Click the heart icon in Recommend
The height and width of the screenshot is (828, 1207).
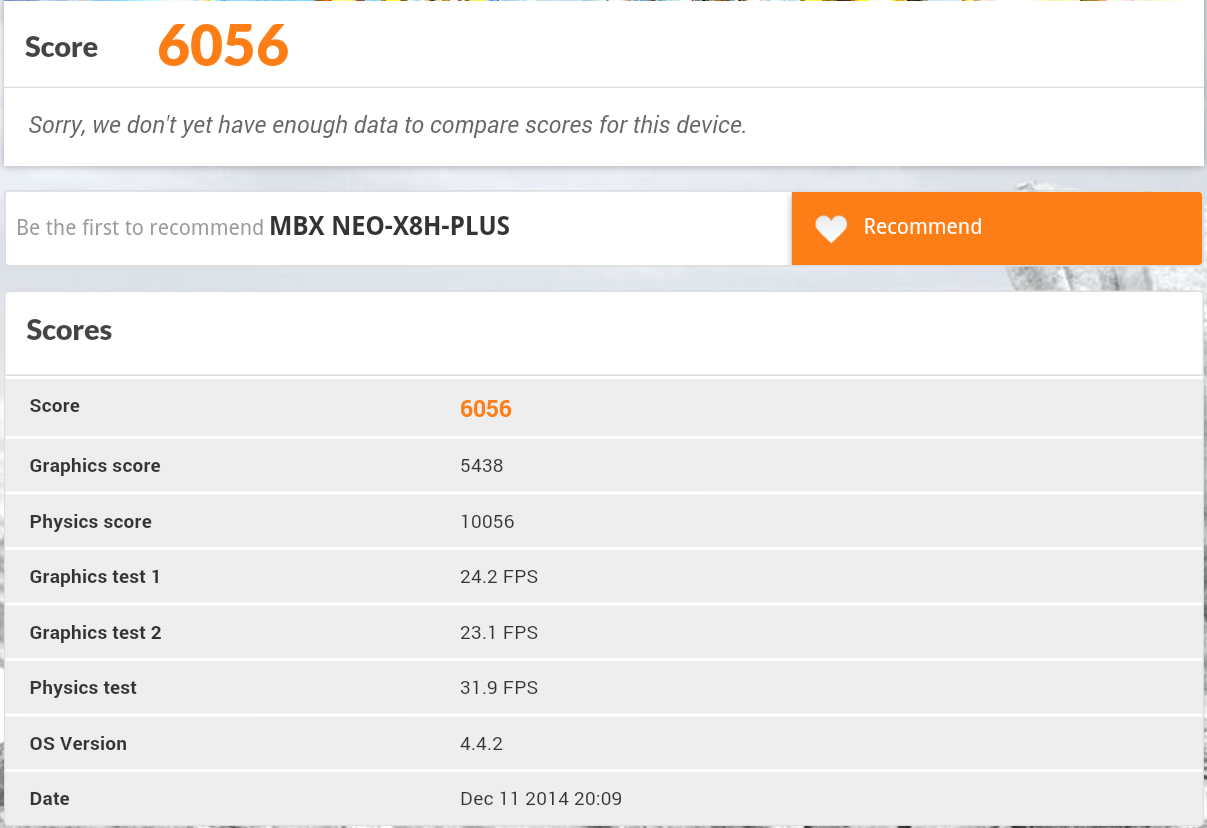831,229
